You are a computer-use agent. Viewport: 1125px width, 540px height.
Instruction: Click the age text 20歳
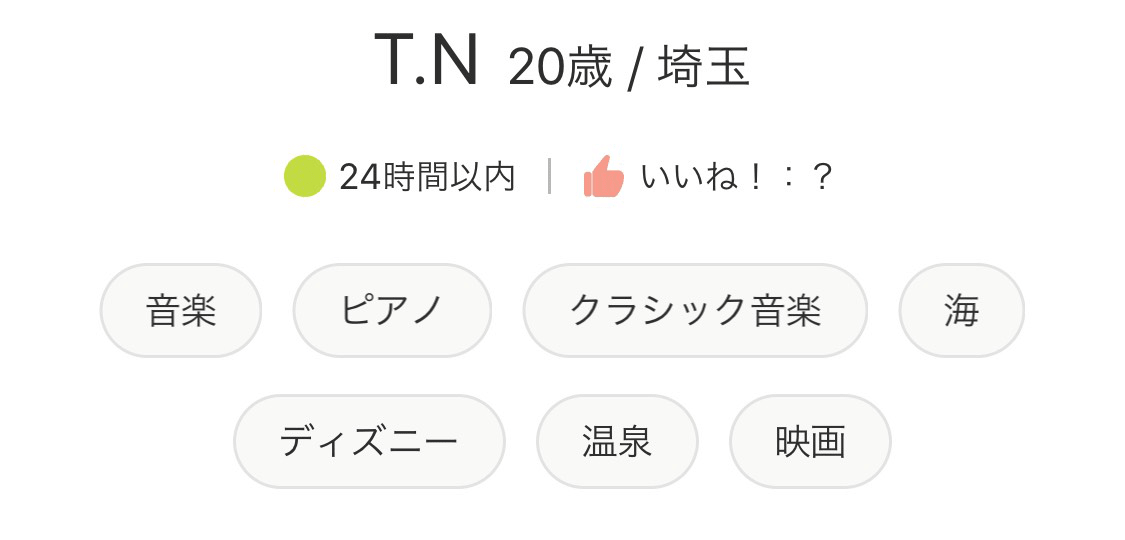[559, 68]
